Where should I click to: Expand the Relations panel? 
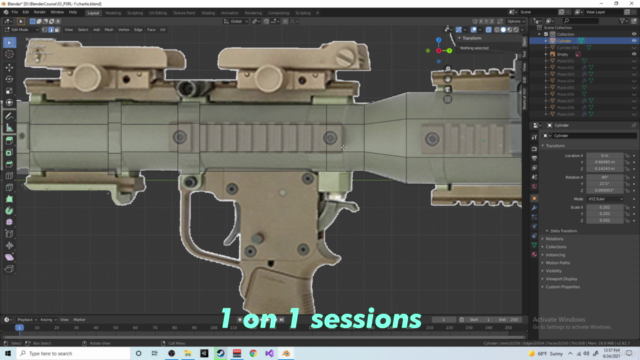(553, 239)
